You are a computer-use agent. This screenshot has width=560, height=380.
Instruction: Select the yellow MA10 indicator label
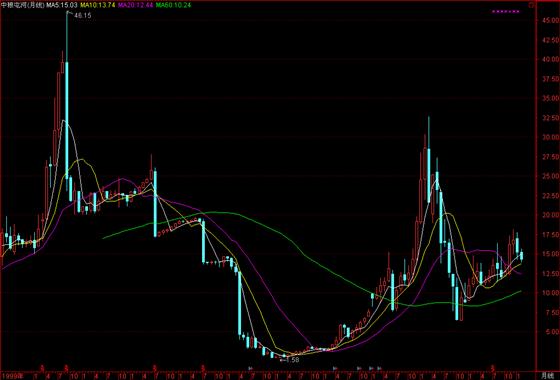coord(98,5)
